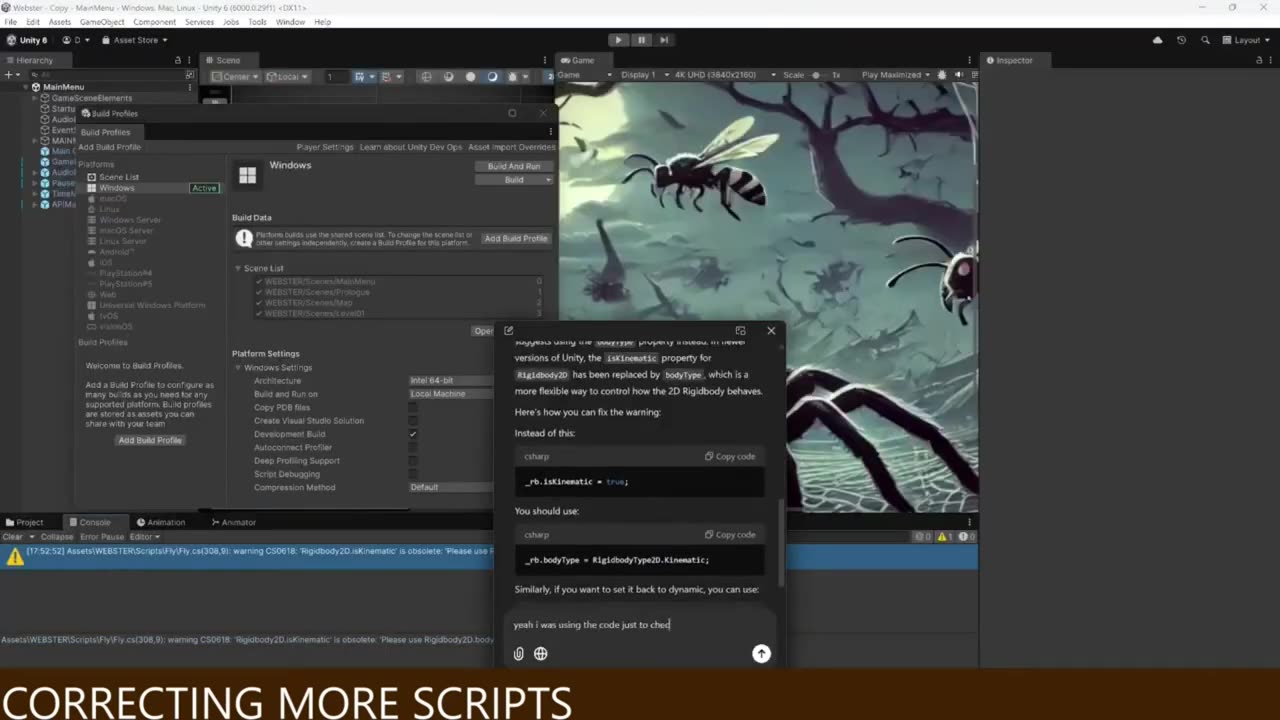Viewport: 1280px width, 720px height.
Task: Toggle the Development Build checkbox
Action: coord(413,434)
